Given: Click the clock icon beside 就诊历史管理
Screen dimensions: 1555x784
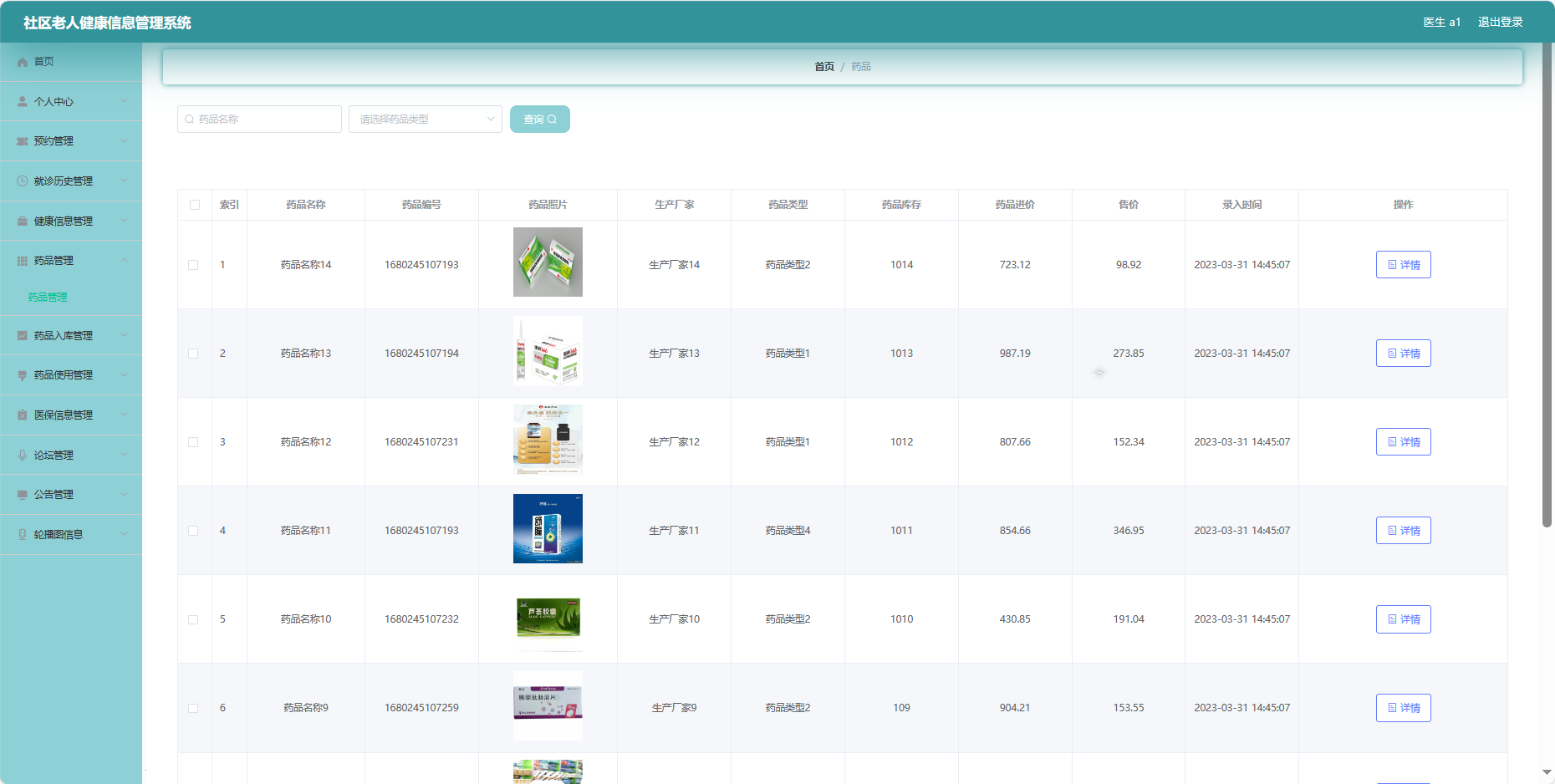Looking at the screenshot, I should 23,181.
